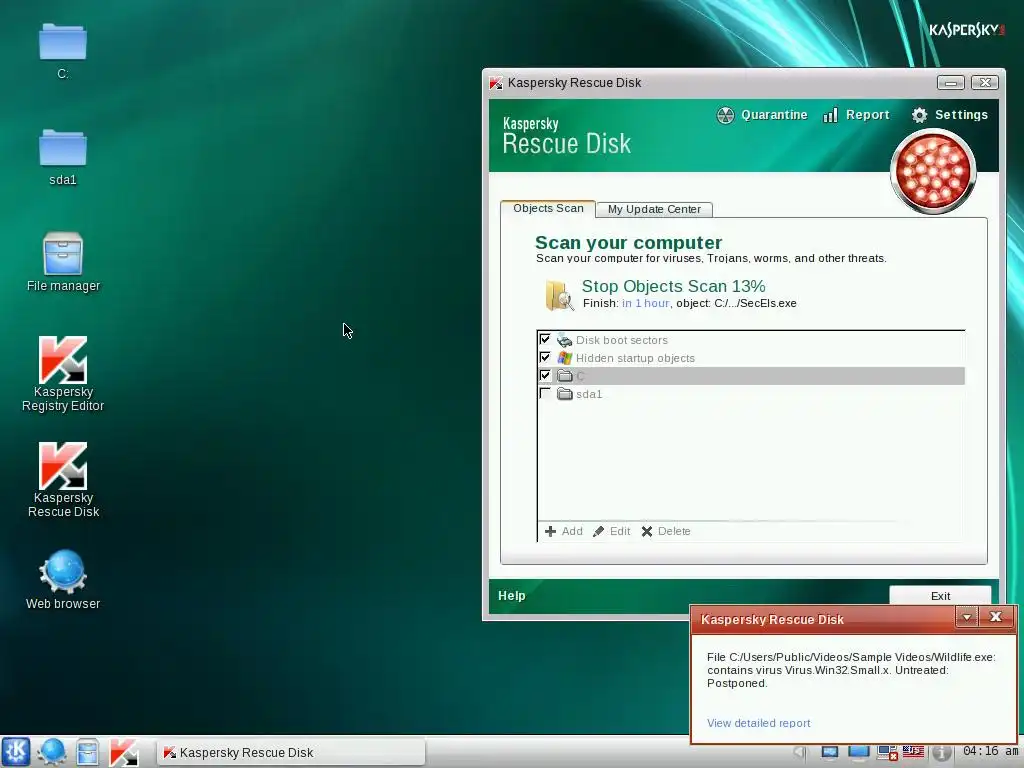This screenshot has width=1024, height=768.
Task: Click the tray hidden icons arrow
Action: (799, 752)
